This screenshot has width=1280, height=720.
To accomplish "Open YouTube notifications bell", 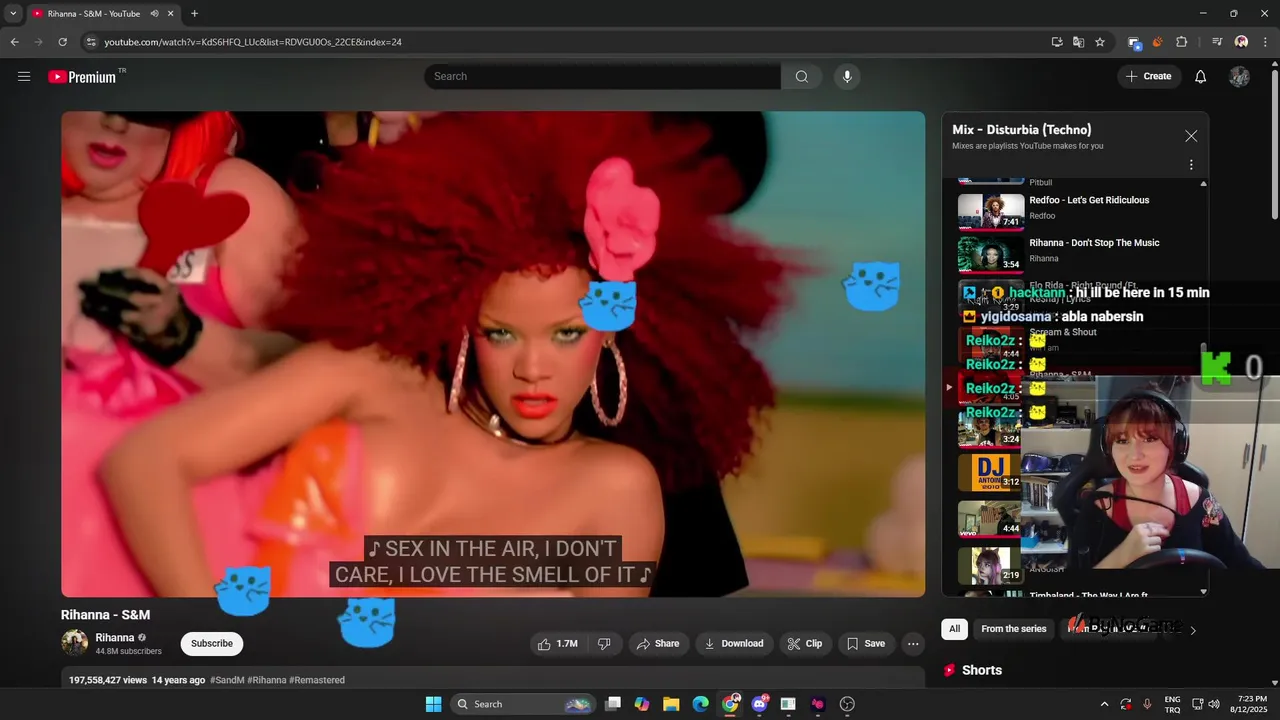I will [1201, 76].
